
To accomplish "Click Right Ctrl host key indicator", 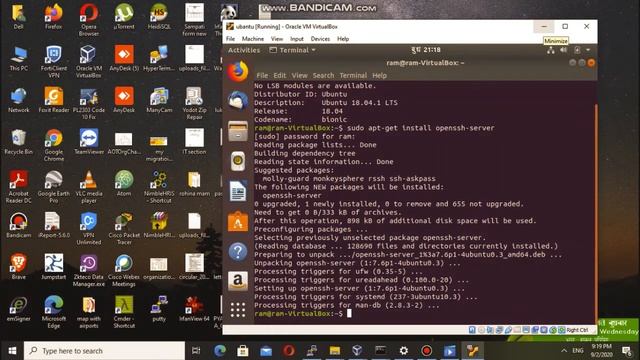I will pyautogui.click(x=577, y=330).
